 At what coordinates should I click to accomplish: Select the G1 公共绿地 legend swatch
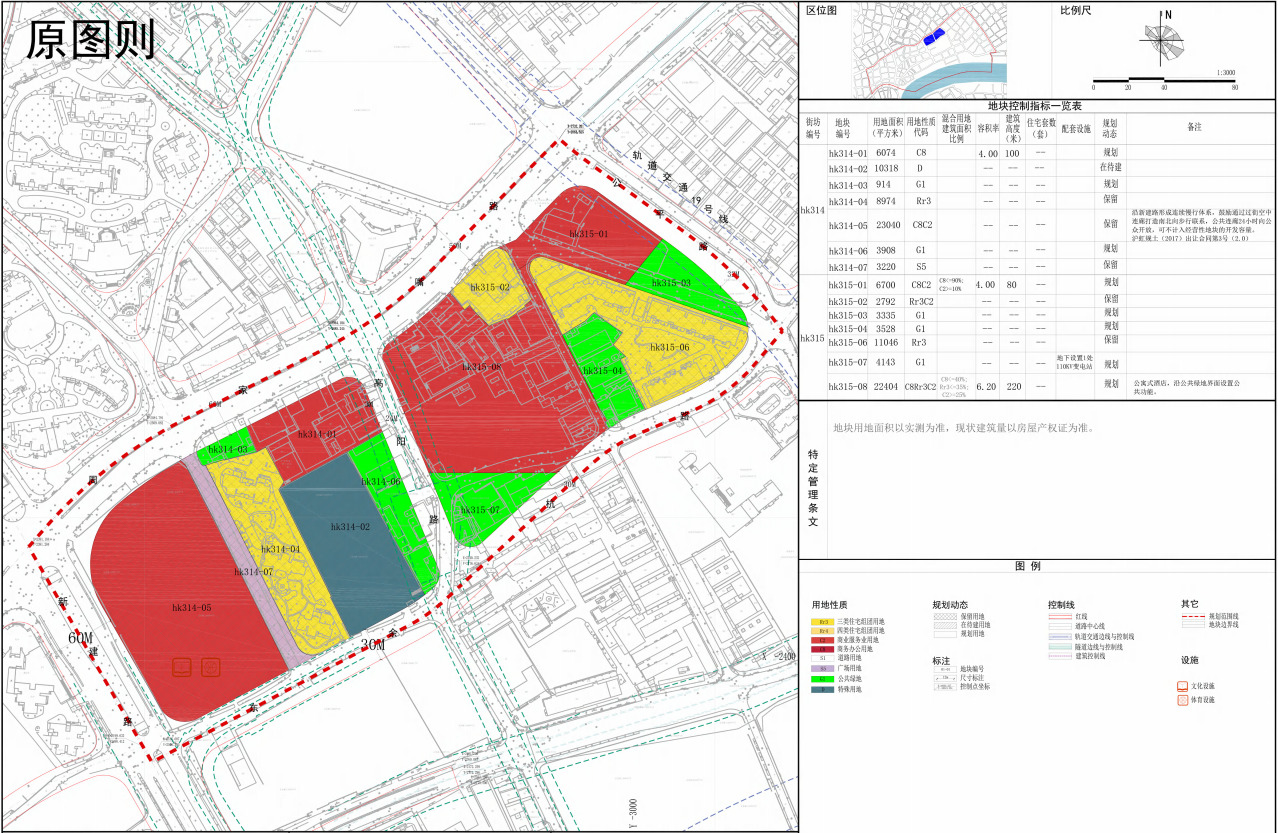(x=823, y=679)
